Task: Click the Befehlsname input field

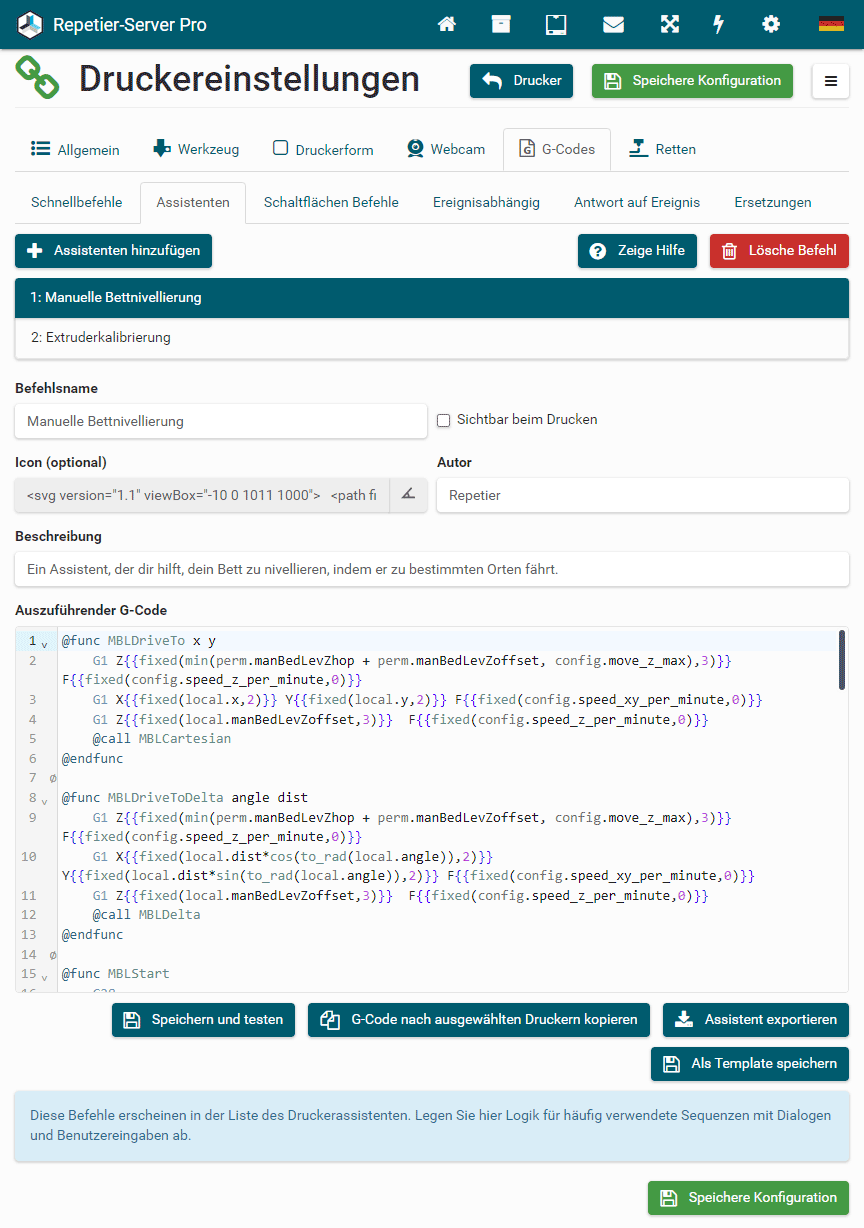Action: [221, 421]
